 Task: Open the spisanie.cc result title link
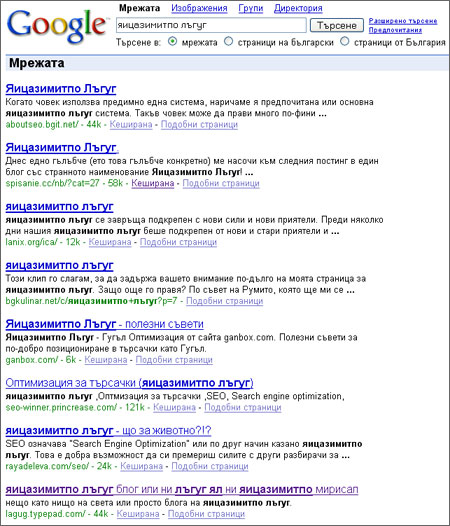62,148
